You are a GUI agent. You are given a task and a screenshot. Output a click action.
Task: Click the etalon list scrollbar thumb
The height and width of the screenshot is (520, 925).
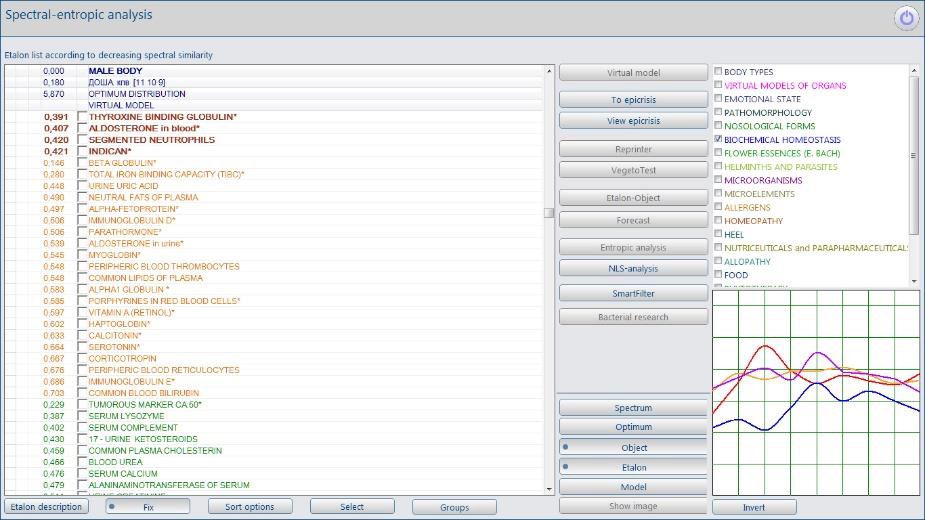pyautogui.click(x=549, y=212)
